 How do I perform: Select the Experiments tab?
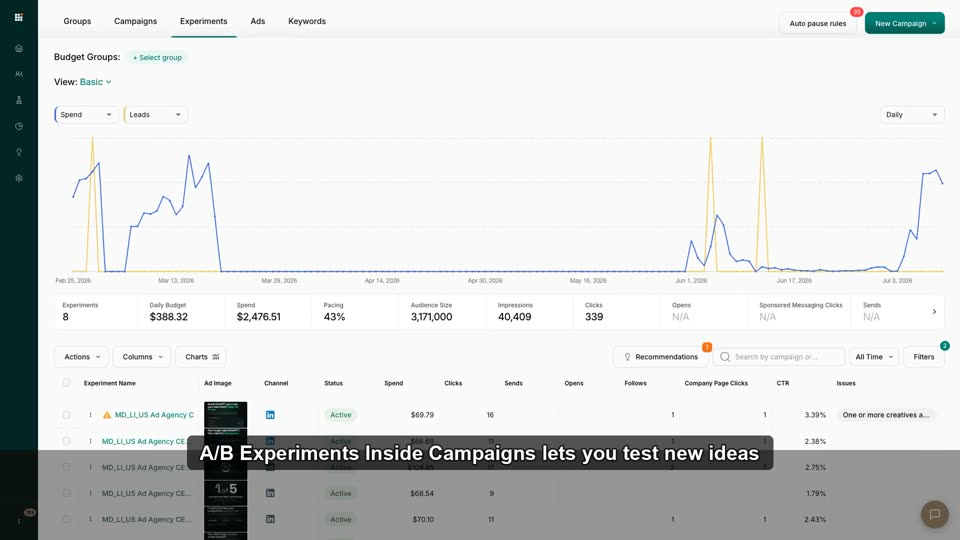pyautogui.click(x=203, y=21)
